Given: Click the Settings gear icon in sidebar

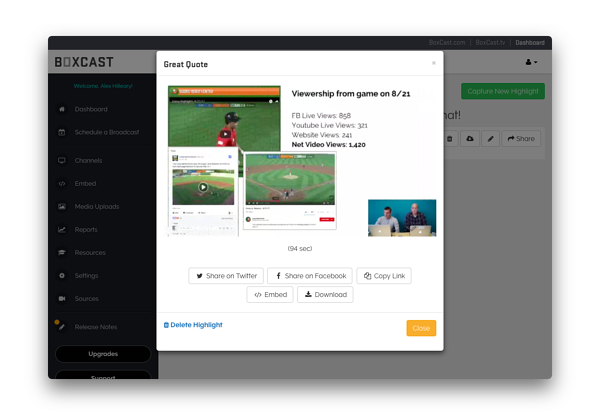Looking at the screenshot, I should pos(63,275).
